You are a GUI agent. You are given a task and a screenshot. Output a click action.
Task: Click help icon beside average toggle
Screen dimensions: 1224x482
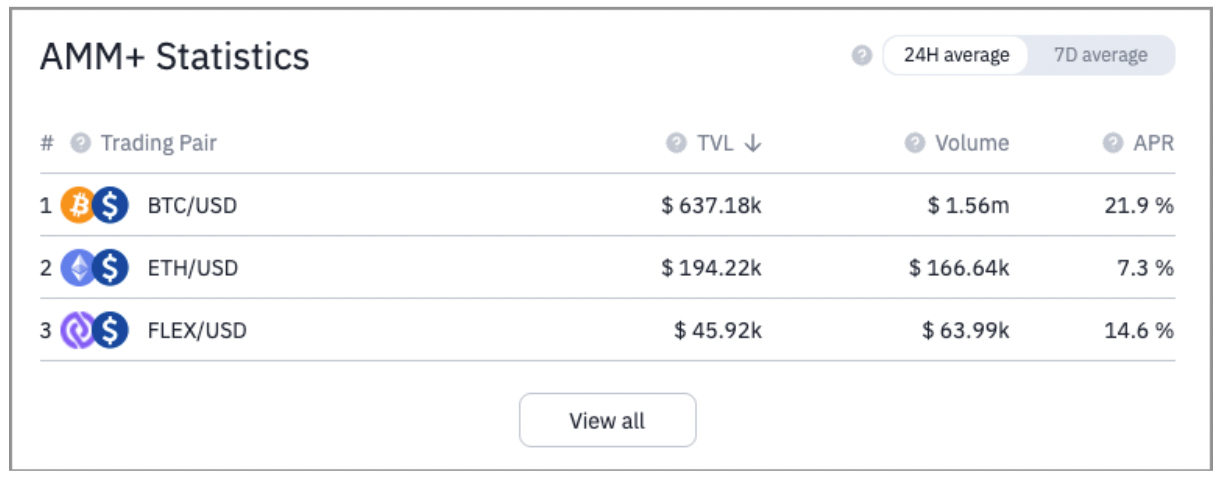(862, 56)
